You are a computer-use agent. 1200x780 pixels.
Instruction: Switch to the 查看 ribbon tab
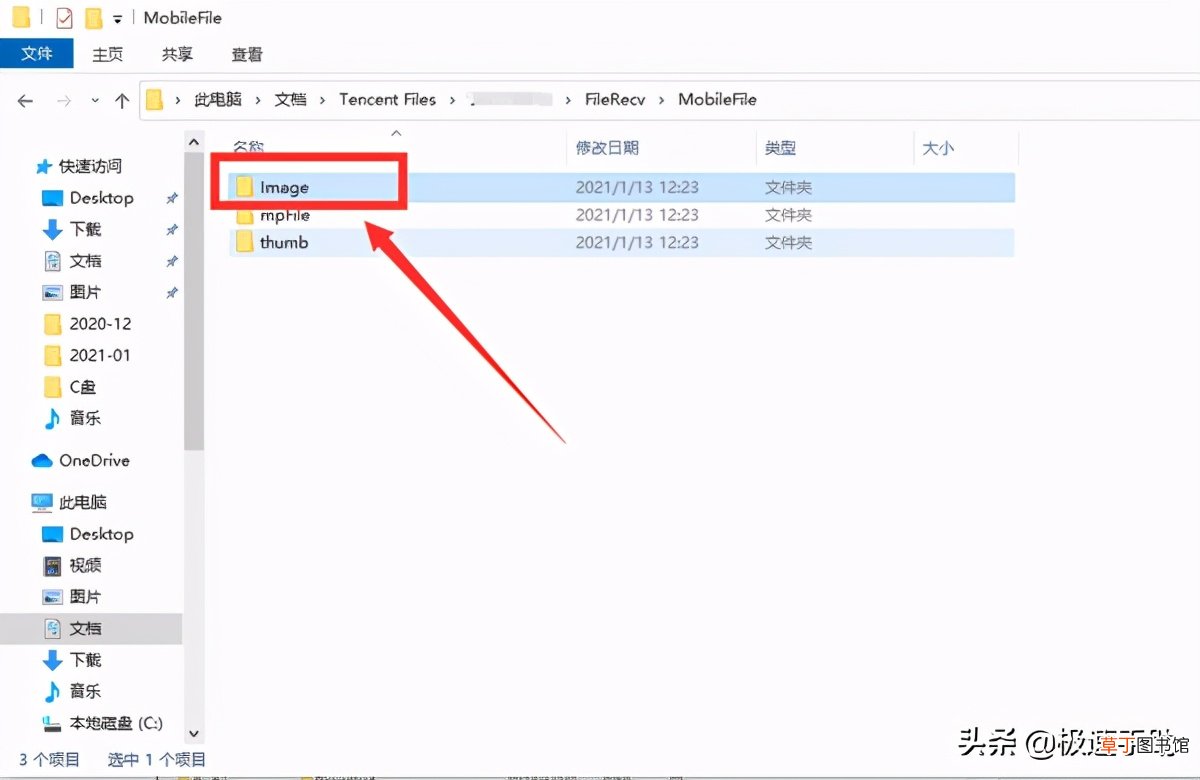(247, 55)
